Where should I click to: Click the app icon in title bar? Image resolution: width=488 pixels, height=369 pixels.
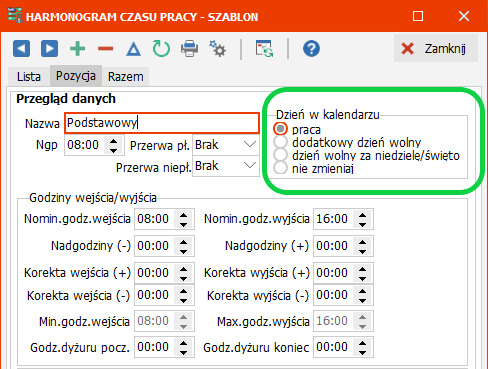(x=15, y=15)
